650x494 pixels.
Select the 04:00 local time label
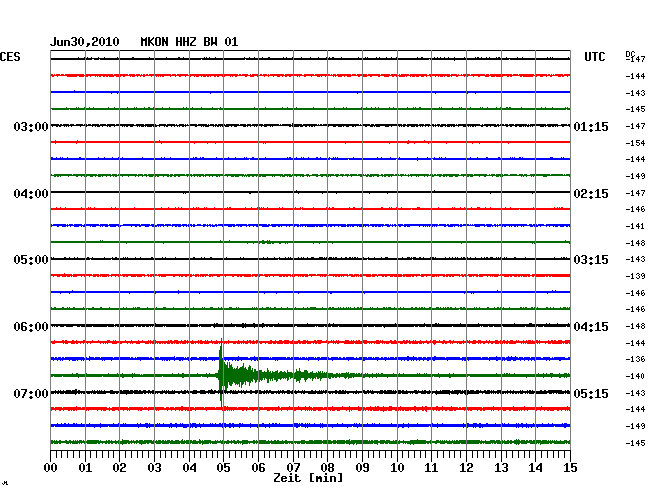pos(31,194)
